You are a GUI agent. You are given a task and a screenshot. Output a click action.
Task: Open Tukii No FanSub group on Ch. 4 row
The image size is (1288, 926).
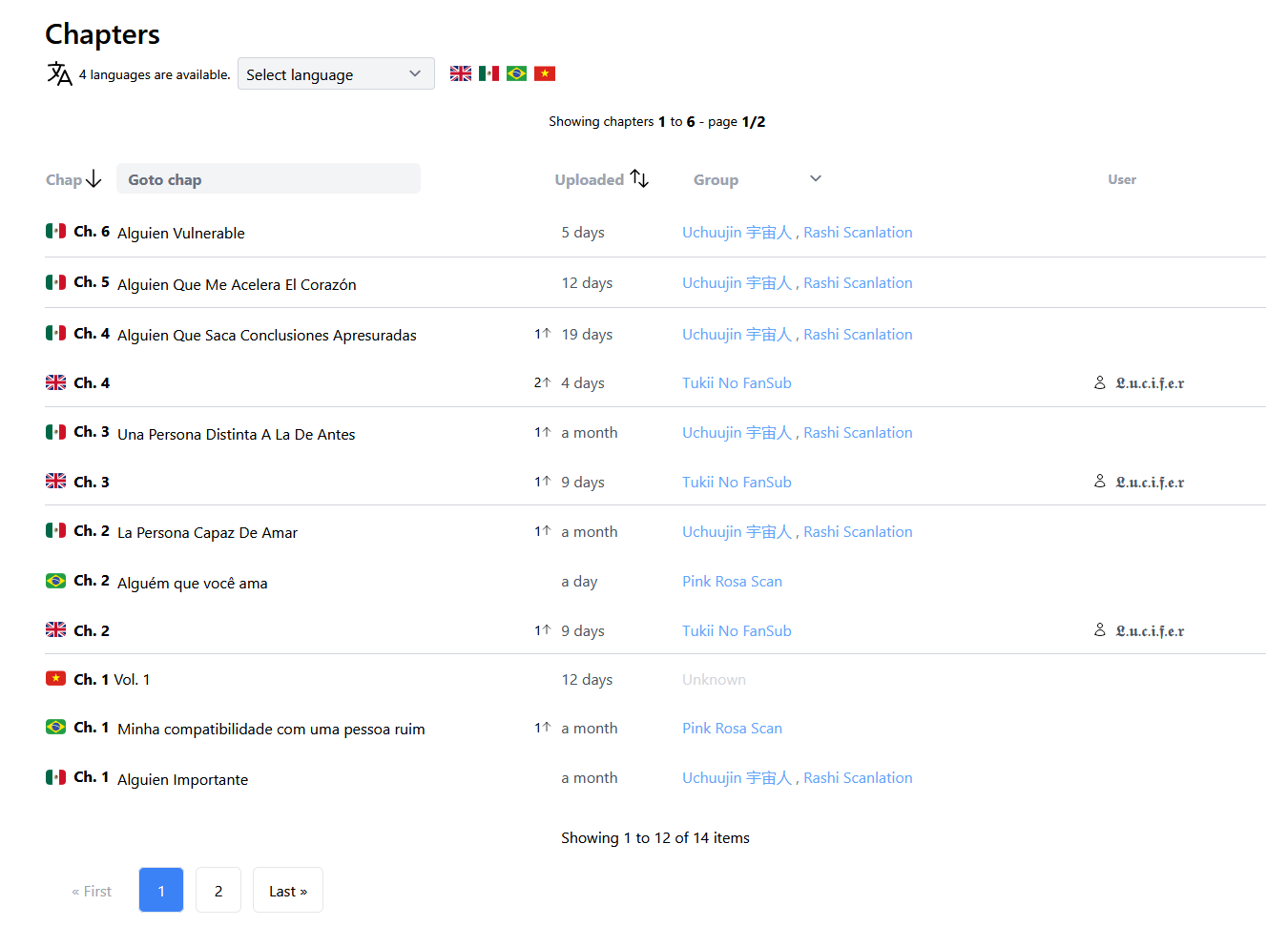tap(737, 382)
